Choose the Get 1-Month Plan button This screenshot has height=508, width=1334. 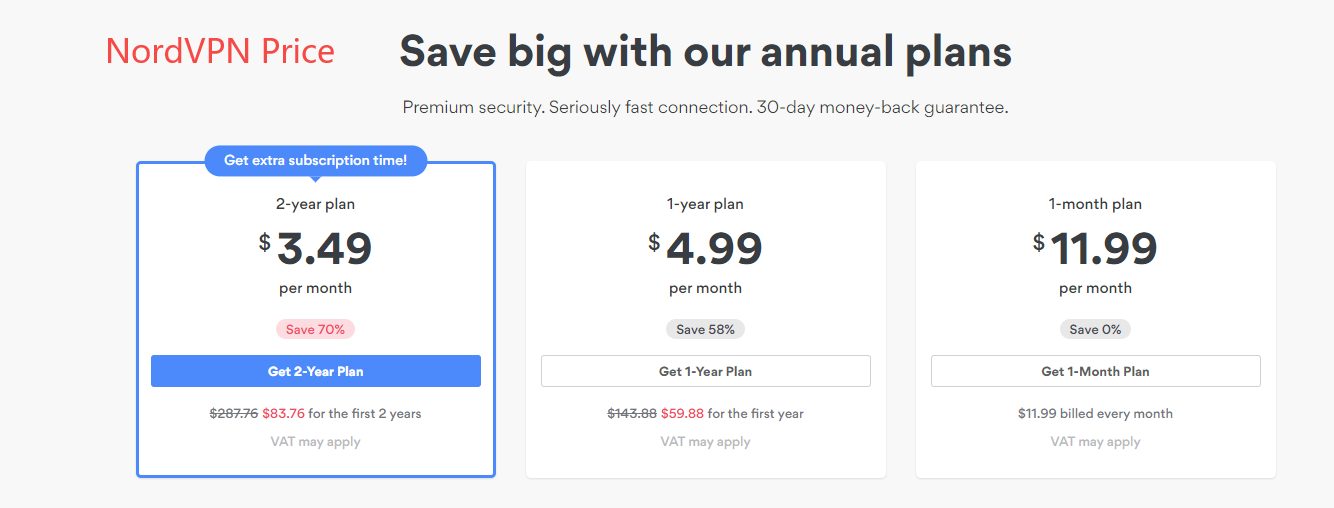click(x=1095, y=371)
